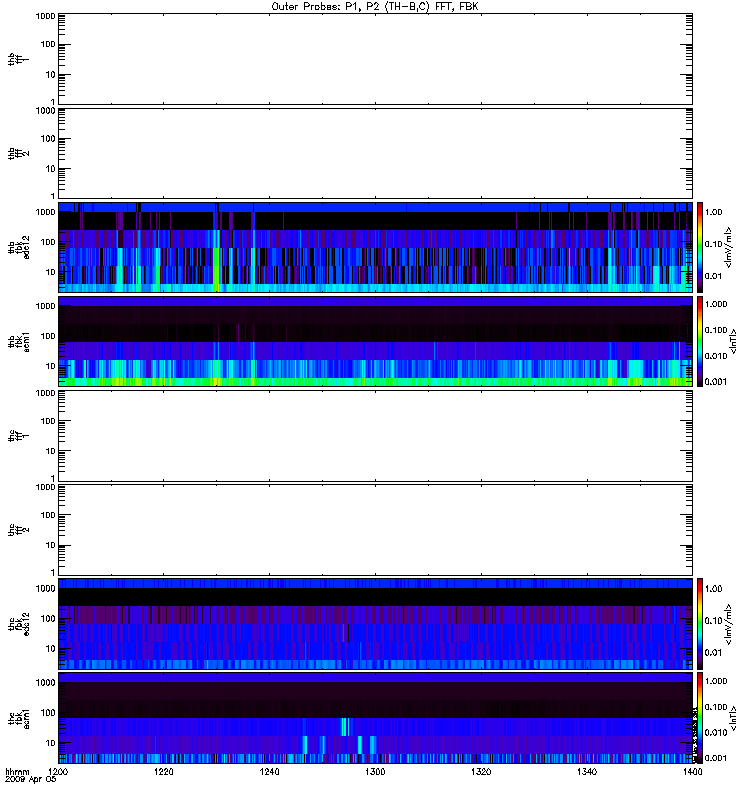Click the 1320 time axis label
The width and height of the screenshot is (750, 800).
coord(481,771)
